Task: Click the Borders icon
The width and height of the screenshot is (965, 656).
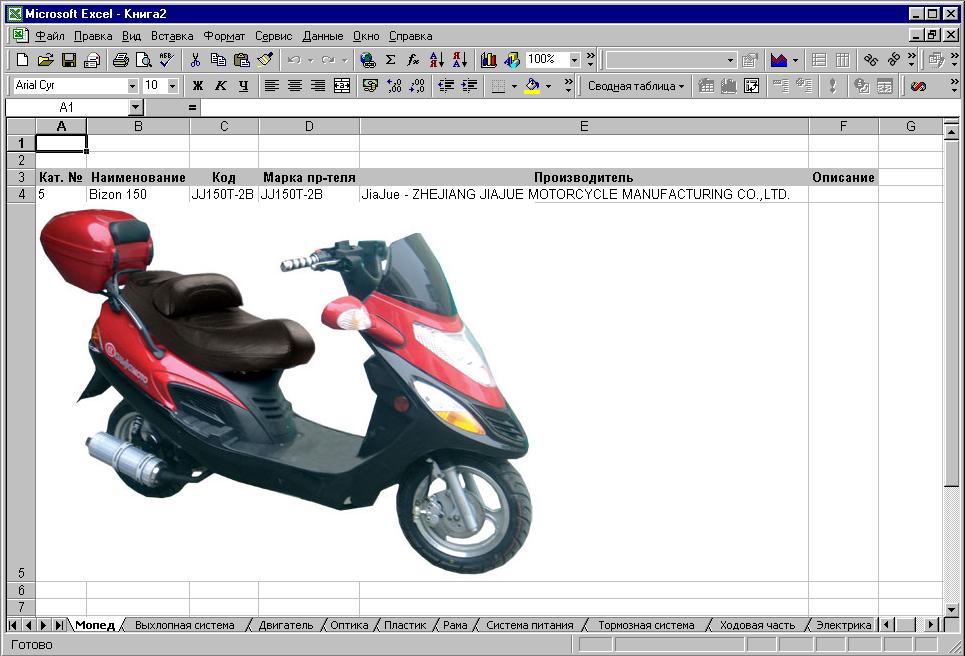Action: 499,86
